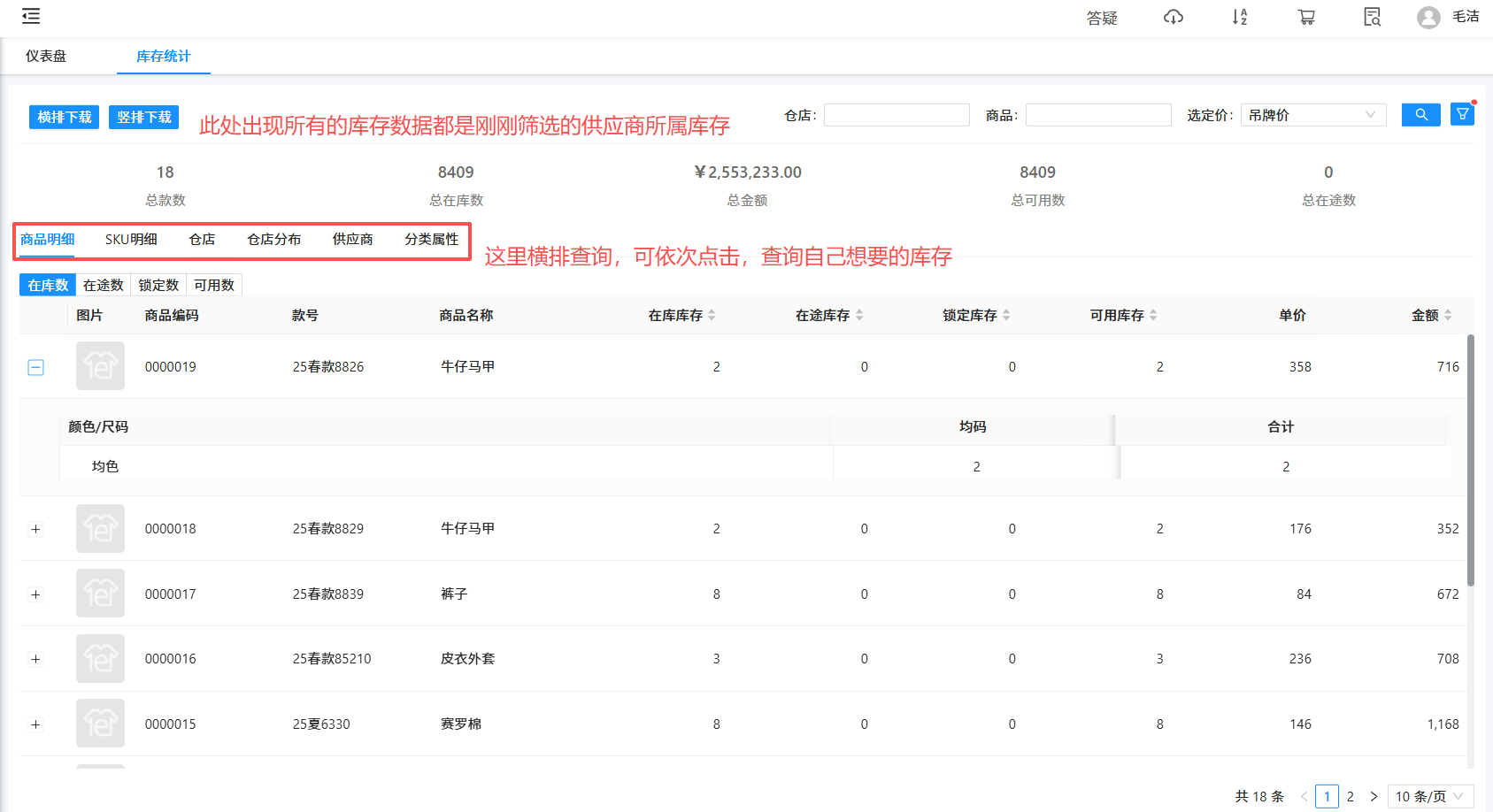1493x812 pixels.
Task: Expand details for product 0000018
Action: click(x=35, y=528)
